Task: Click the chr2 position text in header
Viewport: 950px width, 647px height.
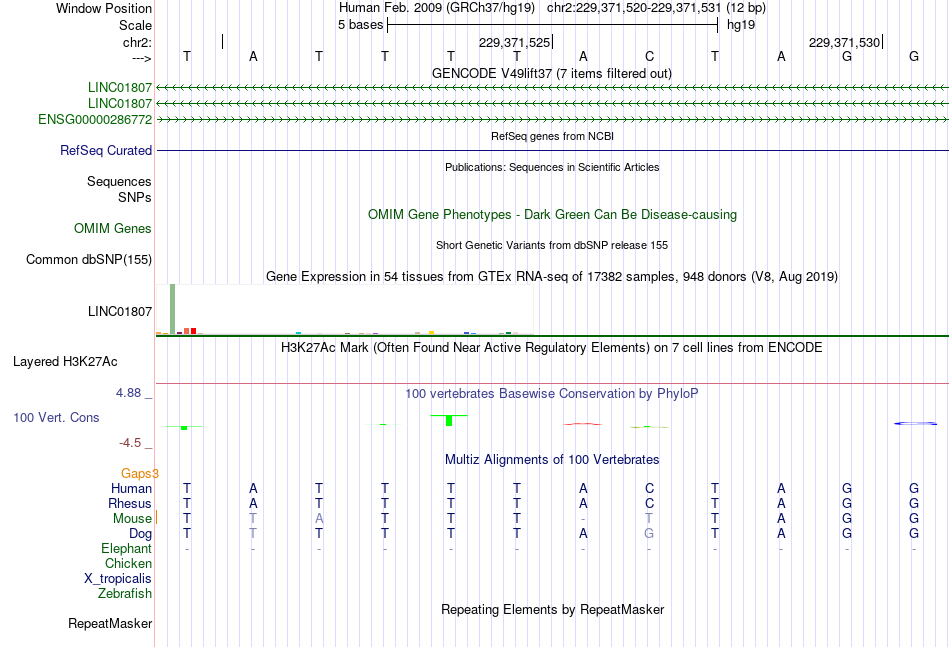Action: click(656, 8)
